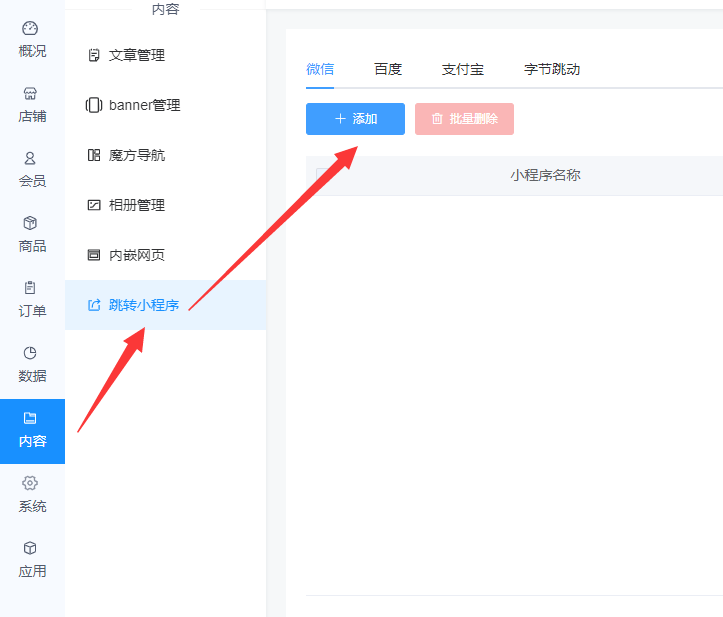
Task: Click the 数据 pie chart icon
Action: (x=30, y=353)
